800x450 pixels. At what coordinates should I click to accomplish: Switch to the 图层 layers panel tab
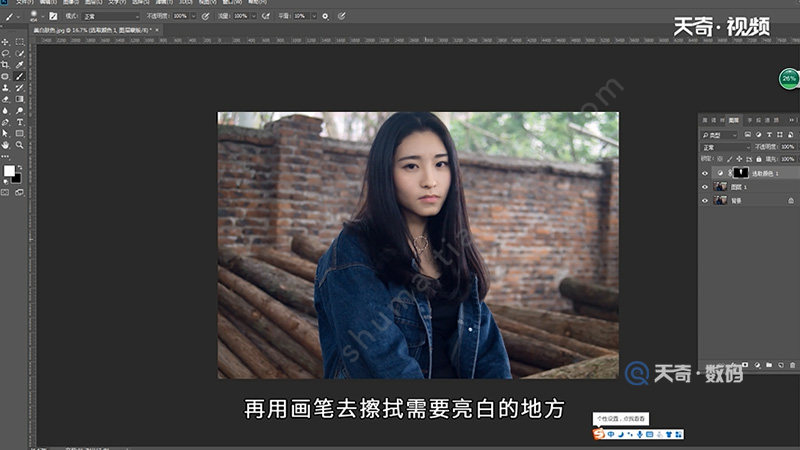734,120
